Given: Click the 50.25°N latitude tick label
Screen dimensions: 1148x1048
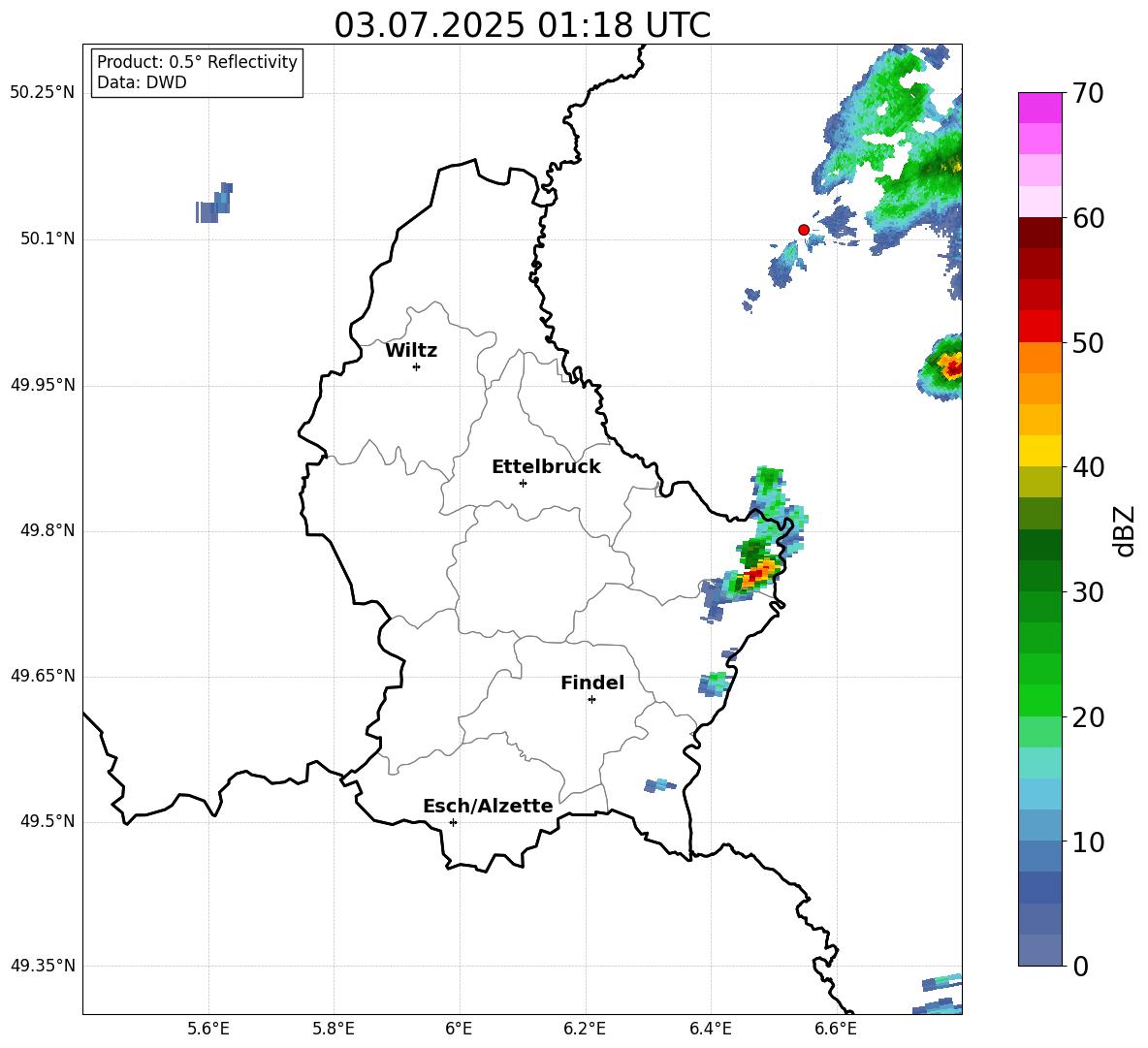Looking at the screenshot, I should pos(43,93).
